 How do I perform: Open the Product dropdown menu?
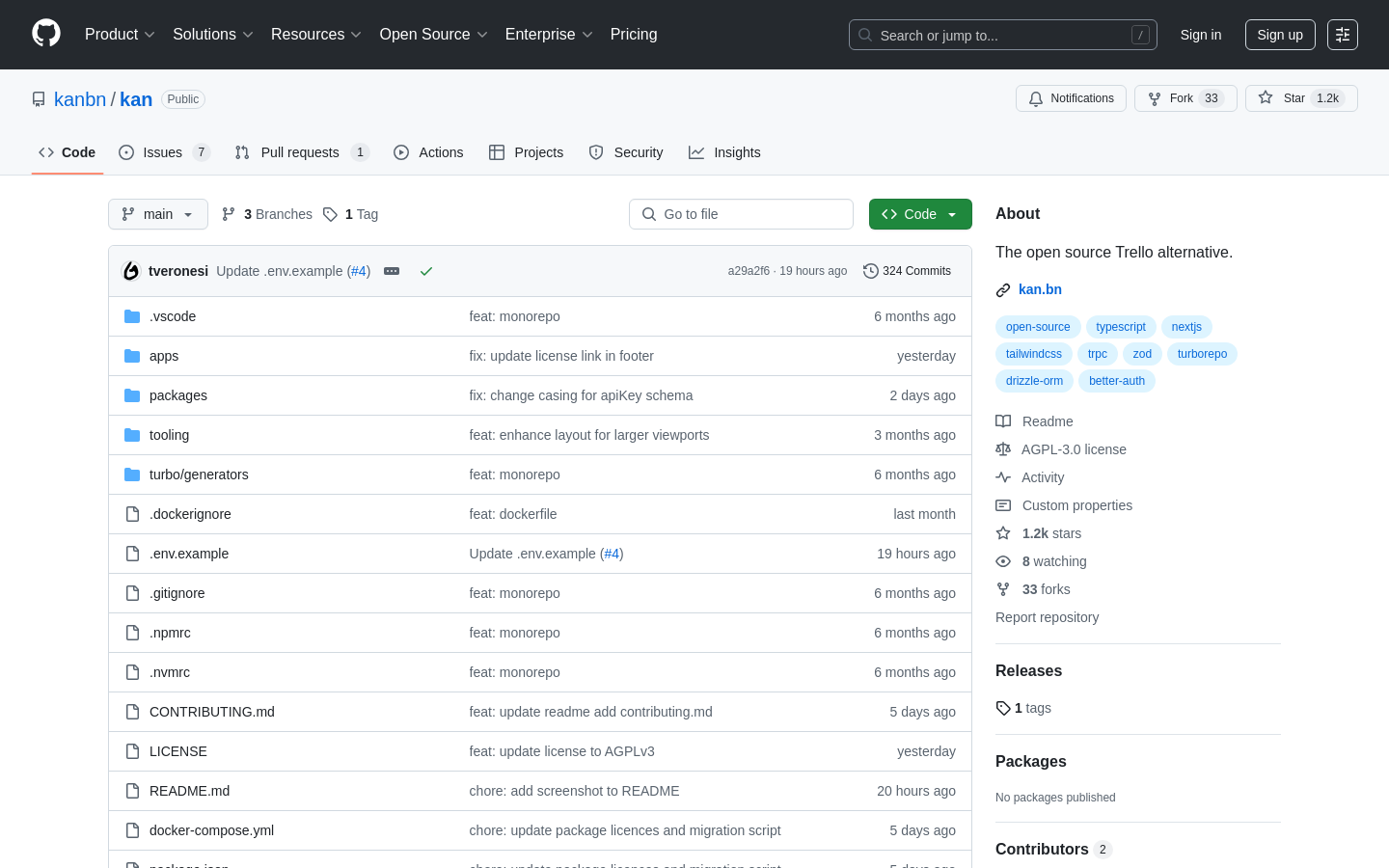(x=120, y=35)
